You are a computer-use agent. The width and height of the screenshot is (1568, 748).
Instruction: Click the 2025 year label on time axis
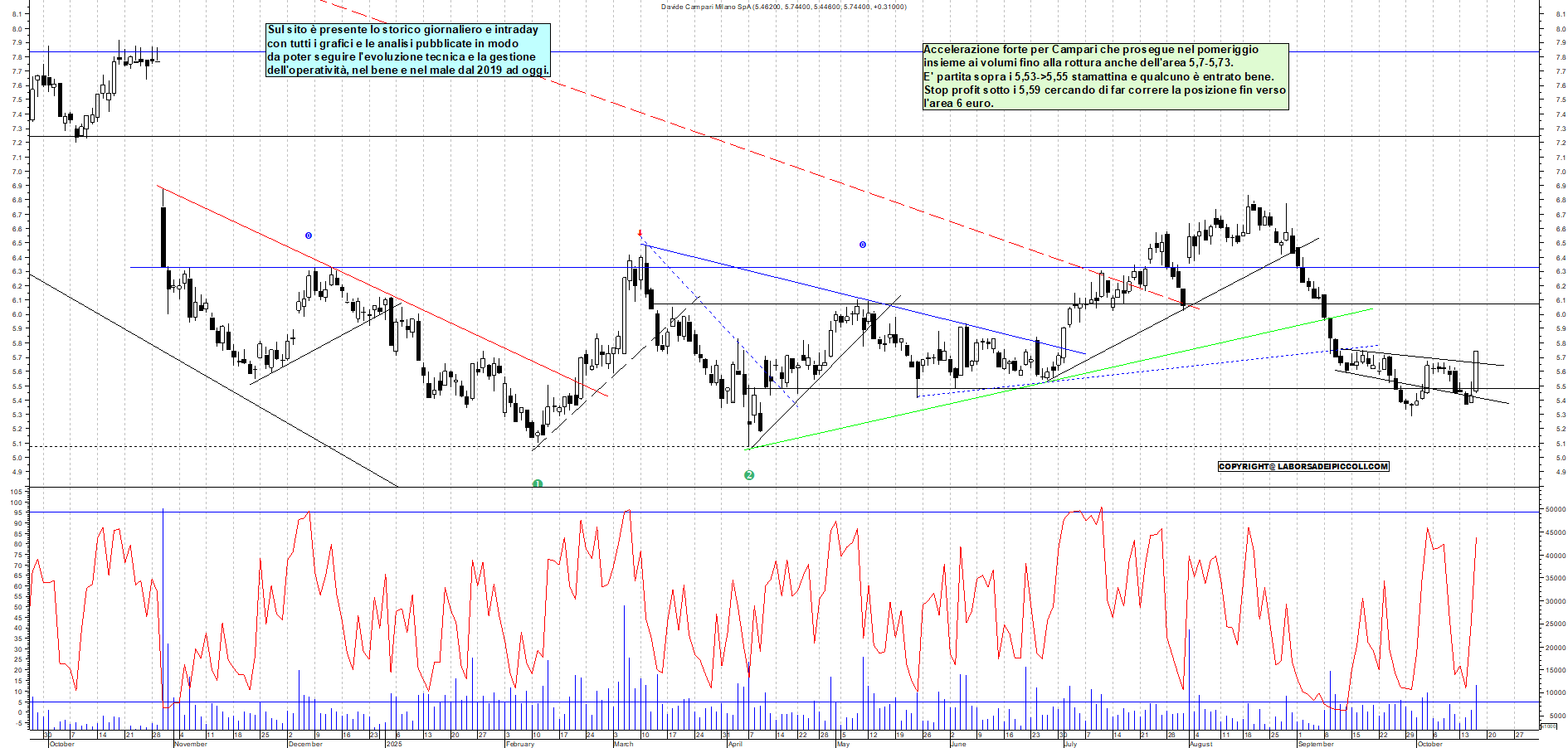[x=393, y=744]
